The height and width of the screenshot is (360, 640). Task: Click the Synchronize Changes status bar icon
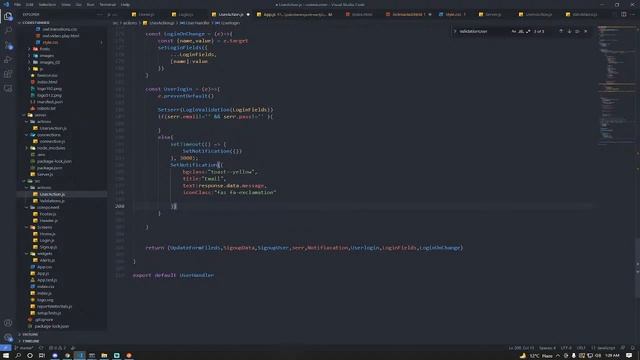click(41, 348)
